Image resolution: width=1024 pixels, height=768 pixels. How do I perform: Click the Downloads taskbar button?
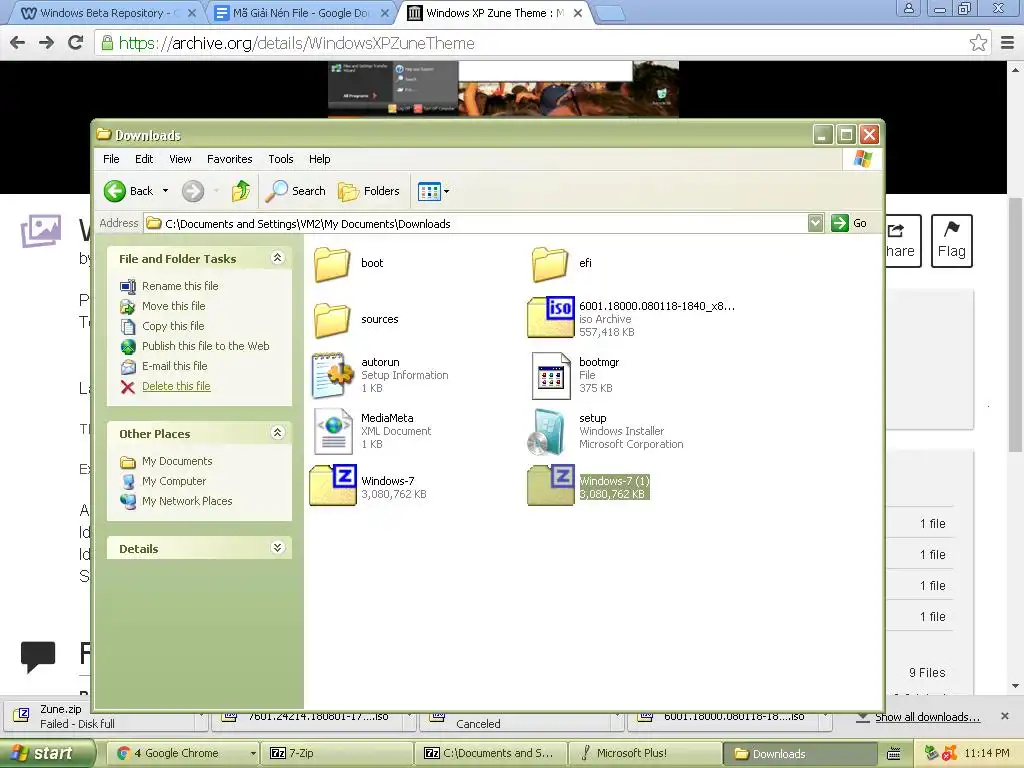coord(799,754)
